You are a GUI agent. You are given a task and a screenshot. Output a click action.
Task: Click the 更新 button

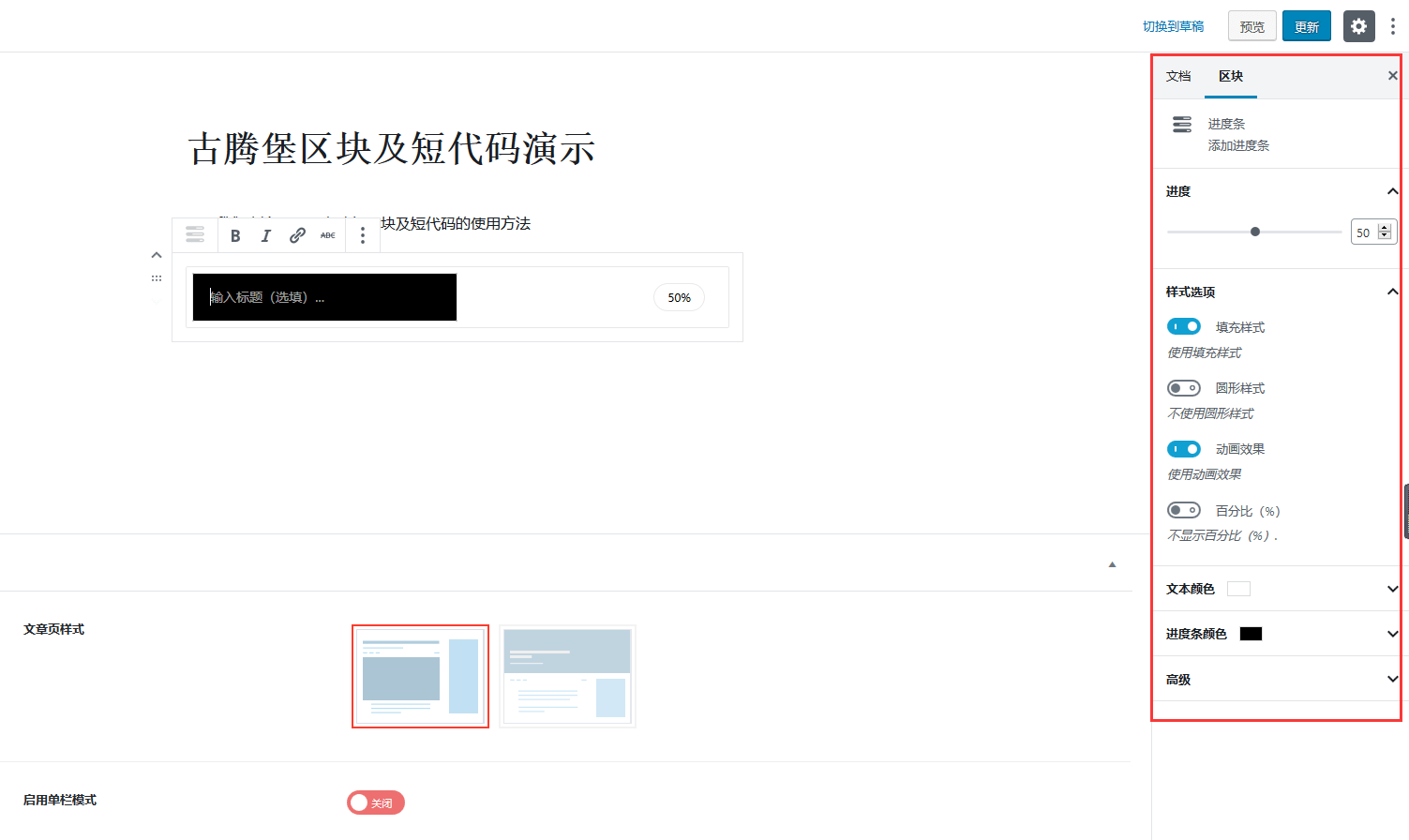[1306, 26]
